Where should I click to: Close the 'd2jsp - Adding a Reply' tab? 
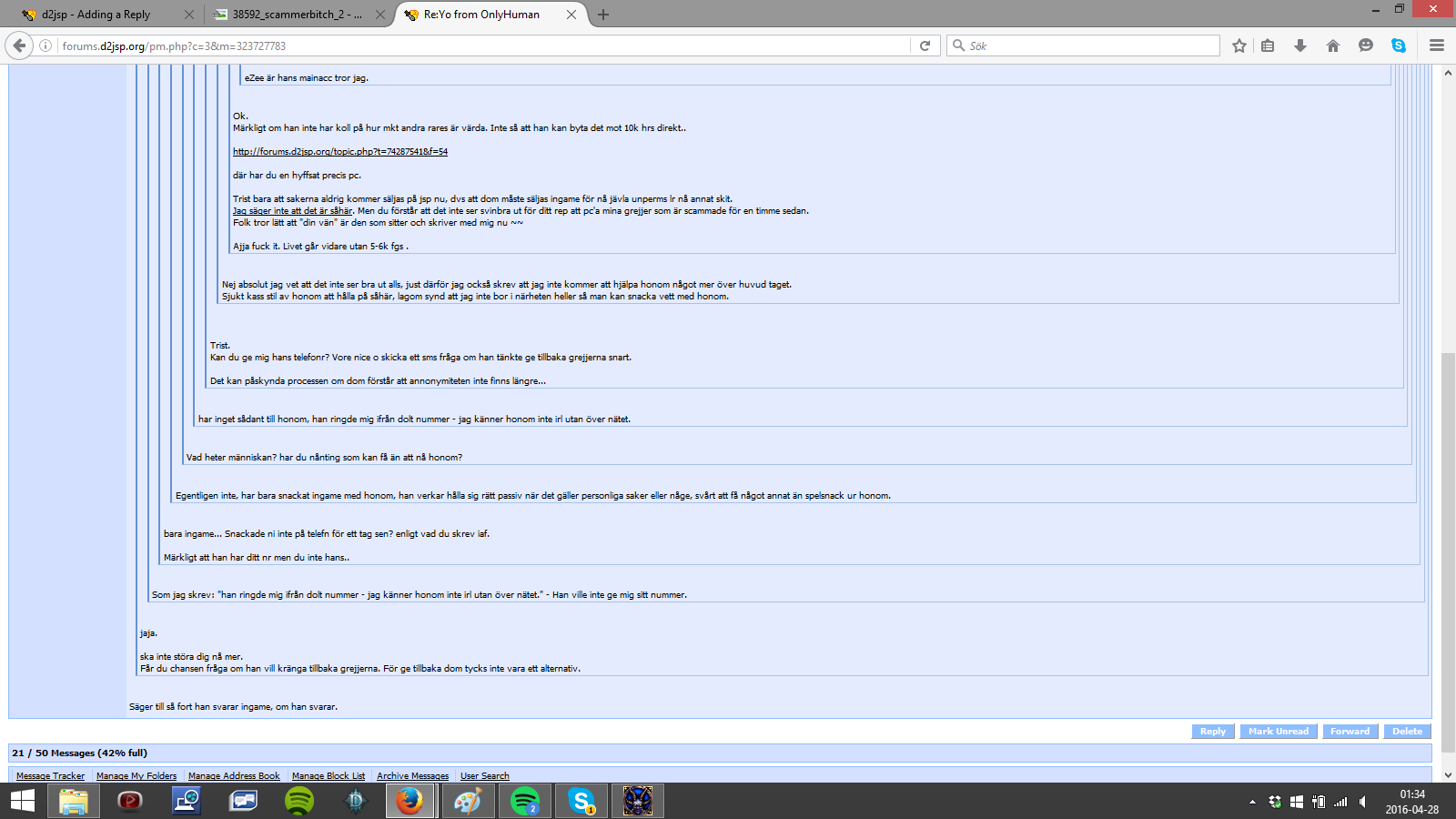(189, 15)
